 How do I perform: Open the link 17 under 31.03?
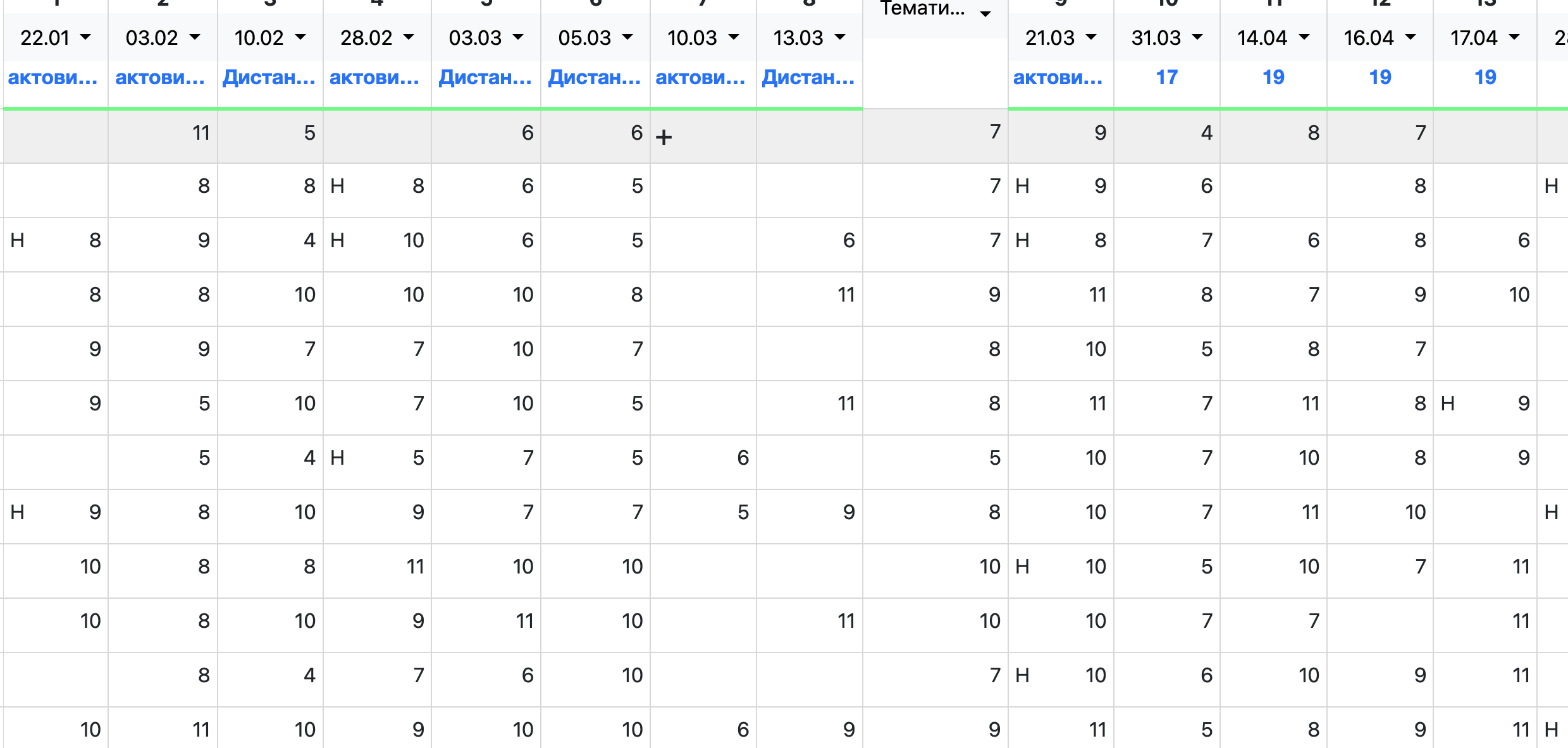click(x=1166, y=78)
